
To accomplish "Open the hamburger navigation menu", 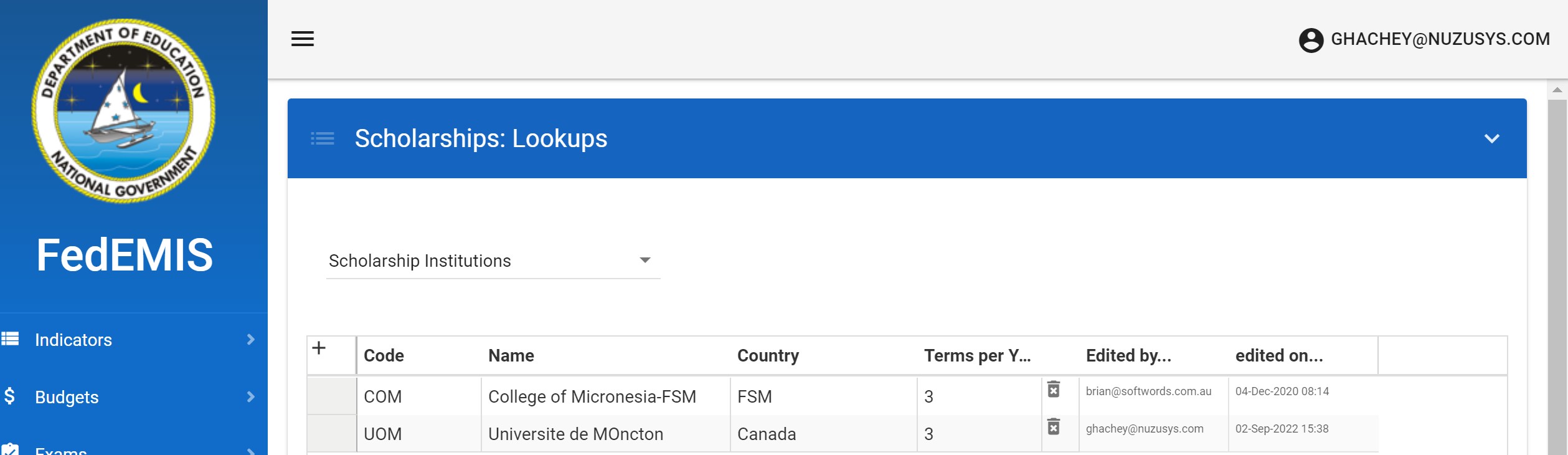I will pyautogui.click(x=303, y=39).
